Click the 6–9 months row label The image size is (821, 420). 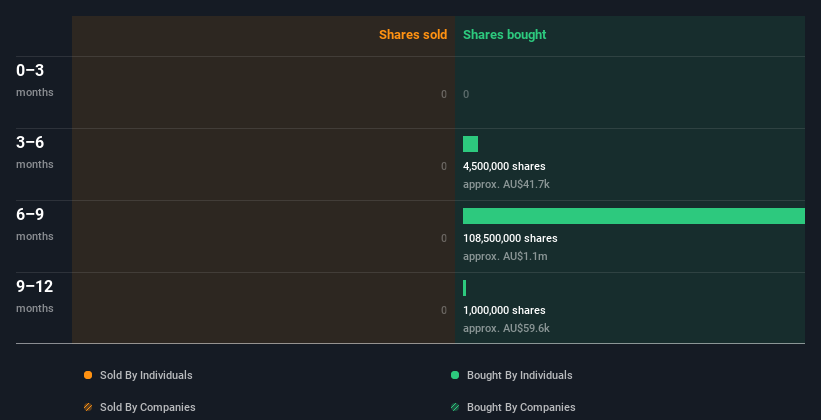(35, 224)
